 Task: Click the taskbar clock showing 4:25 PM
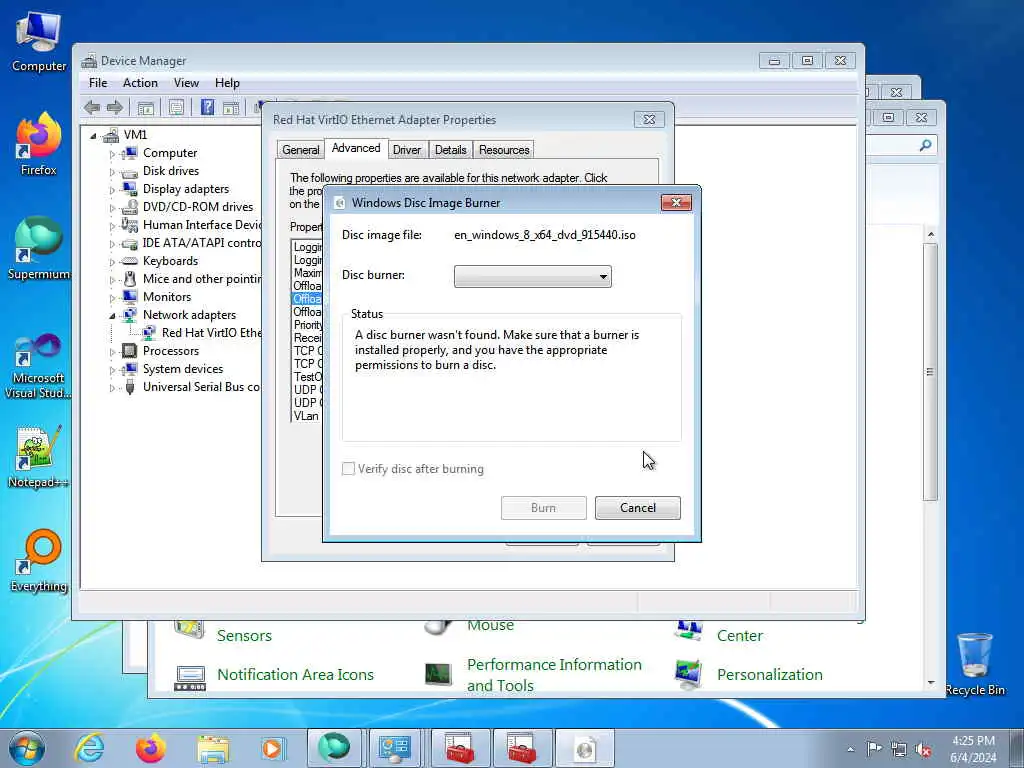pos(973,749)
